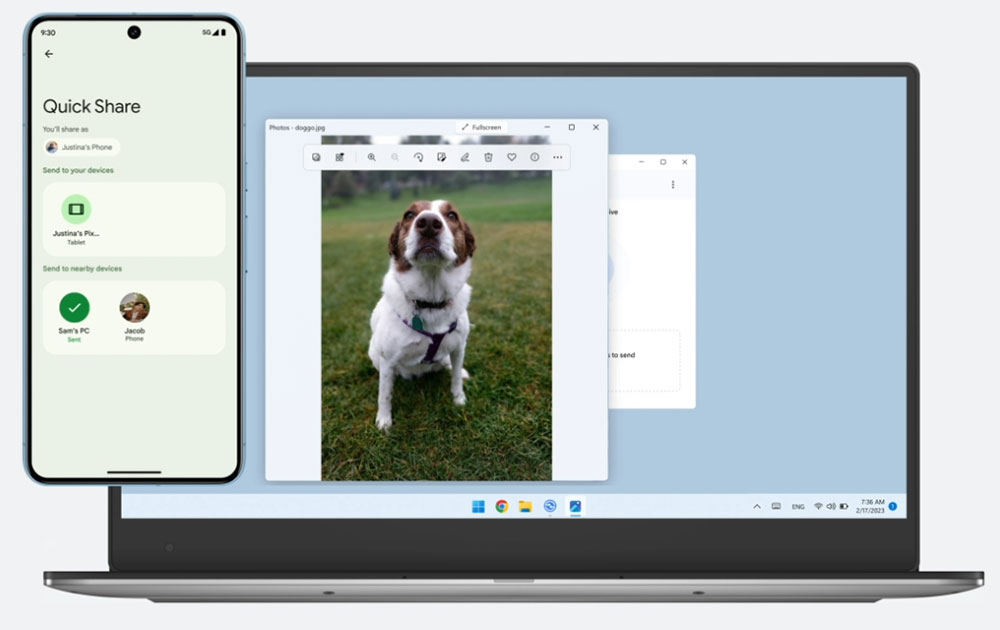This screenshot has width=1000, height=630.
Task: Click the dashed drop area labeled "to send"
Action: (x=644, y=360)
